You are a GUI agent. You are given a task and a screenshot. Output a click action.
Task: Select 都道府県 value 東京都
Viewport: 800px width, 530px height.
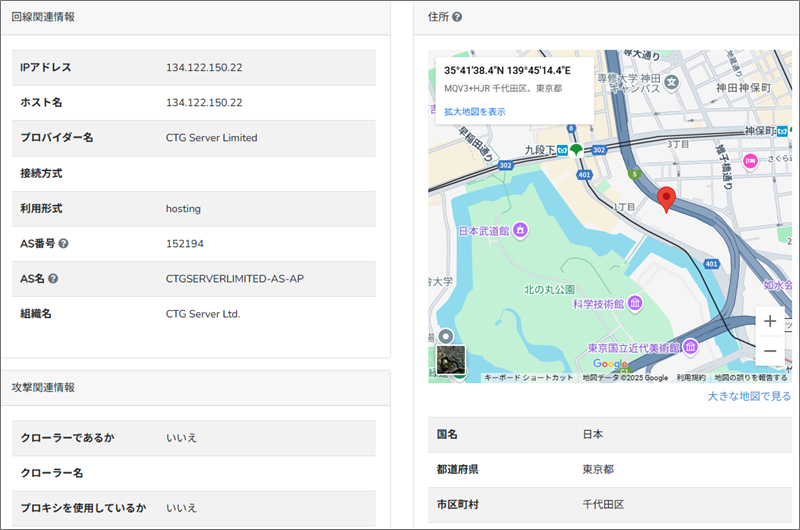click(598, 469)
